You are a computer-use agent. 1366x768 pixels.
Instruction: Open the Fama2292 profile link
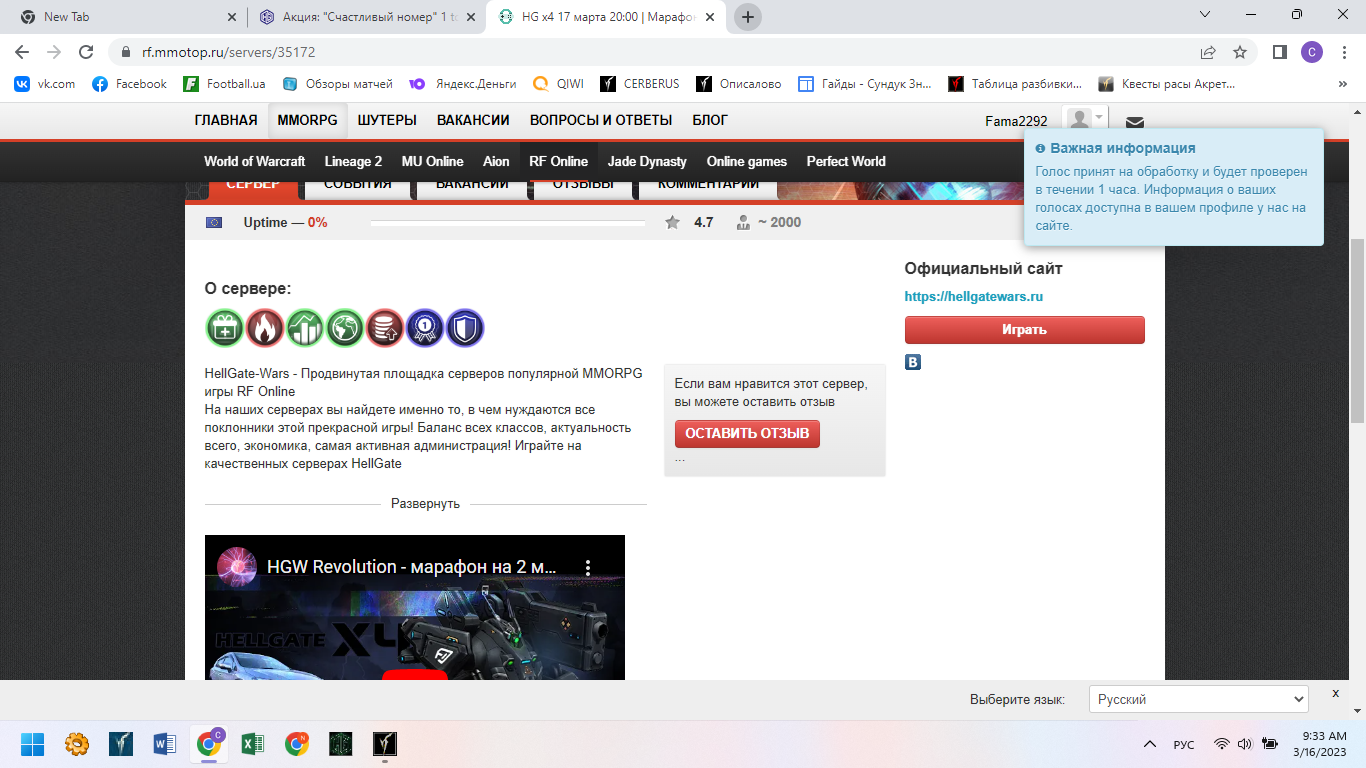(1016, 121)
